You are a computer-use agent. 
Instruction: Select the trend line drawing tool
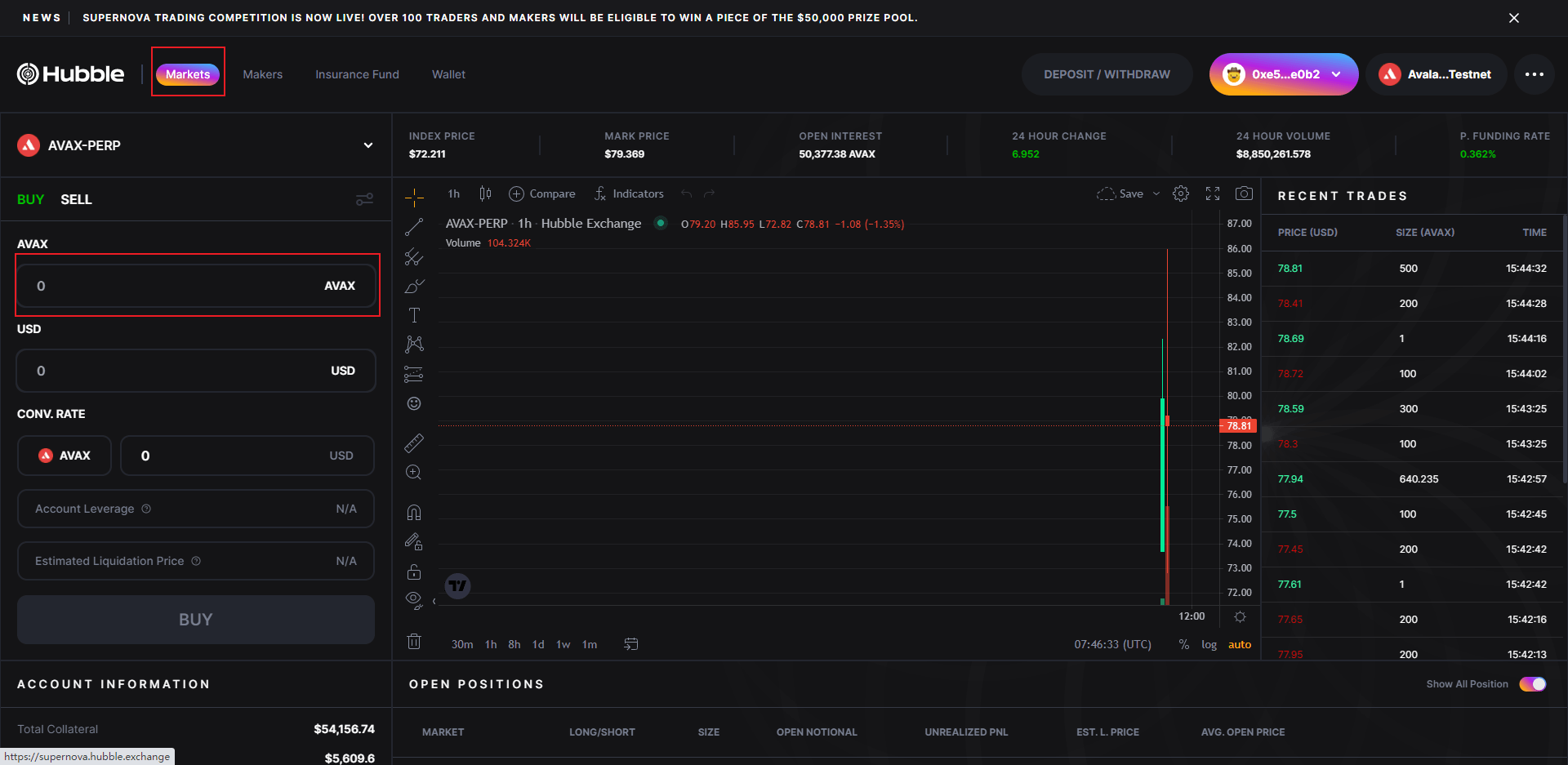[x=414, y=227]
